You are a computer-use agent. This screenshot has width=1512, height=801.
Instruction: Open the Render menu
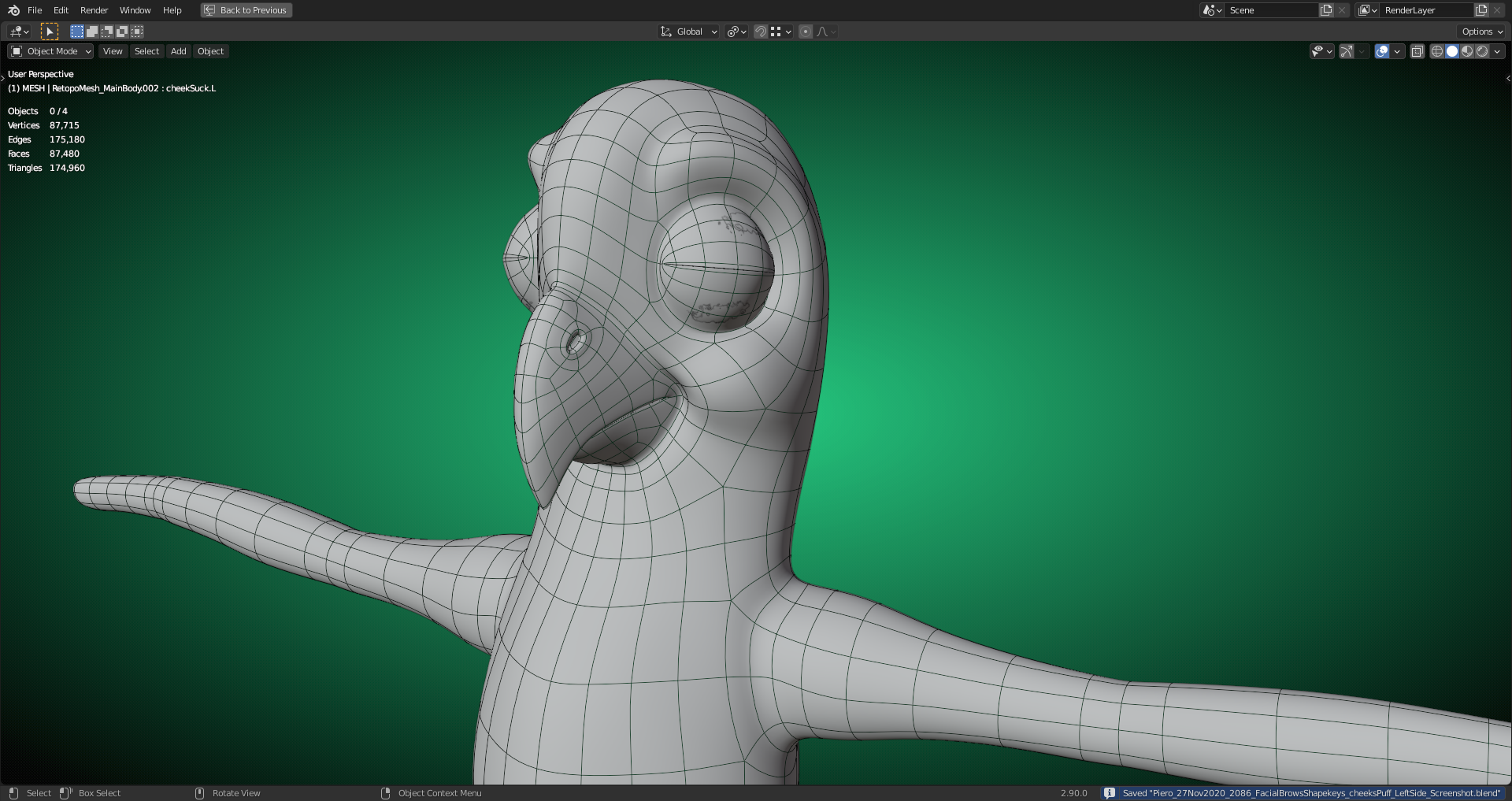pos(94,10)
